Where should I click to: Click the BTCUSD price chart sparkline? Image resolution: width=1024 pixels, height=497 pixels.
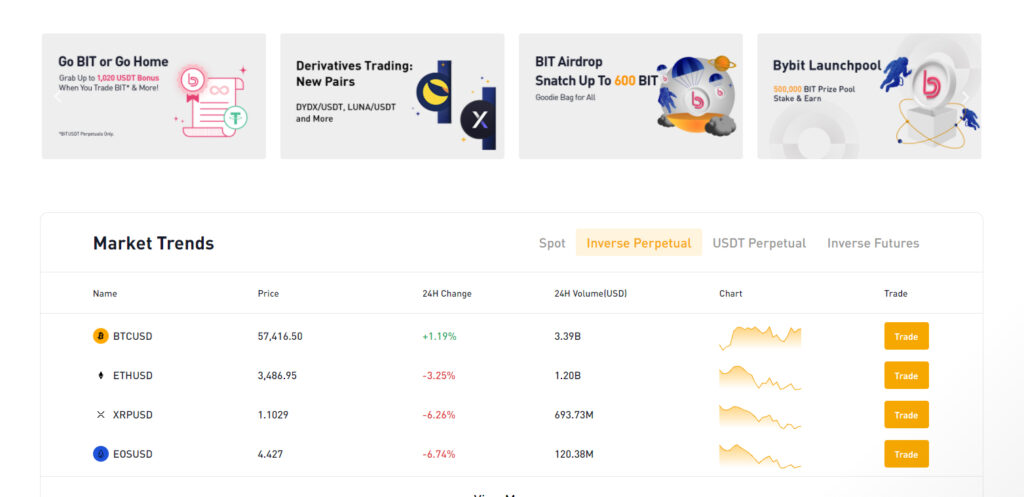(x=760, y=337)
